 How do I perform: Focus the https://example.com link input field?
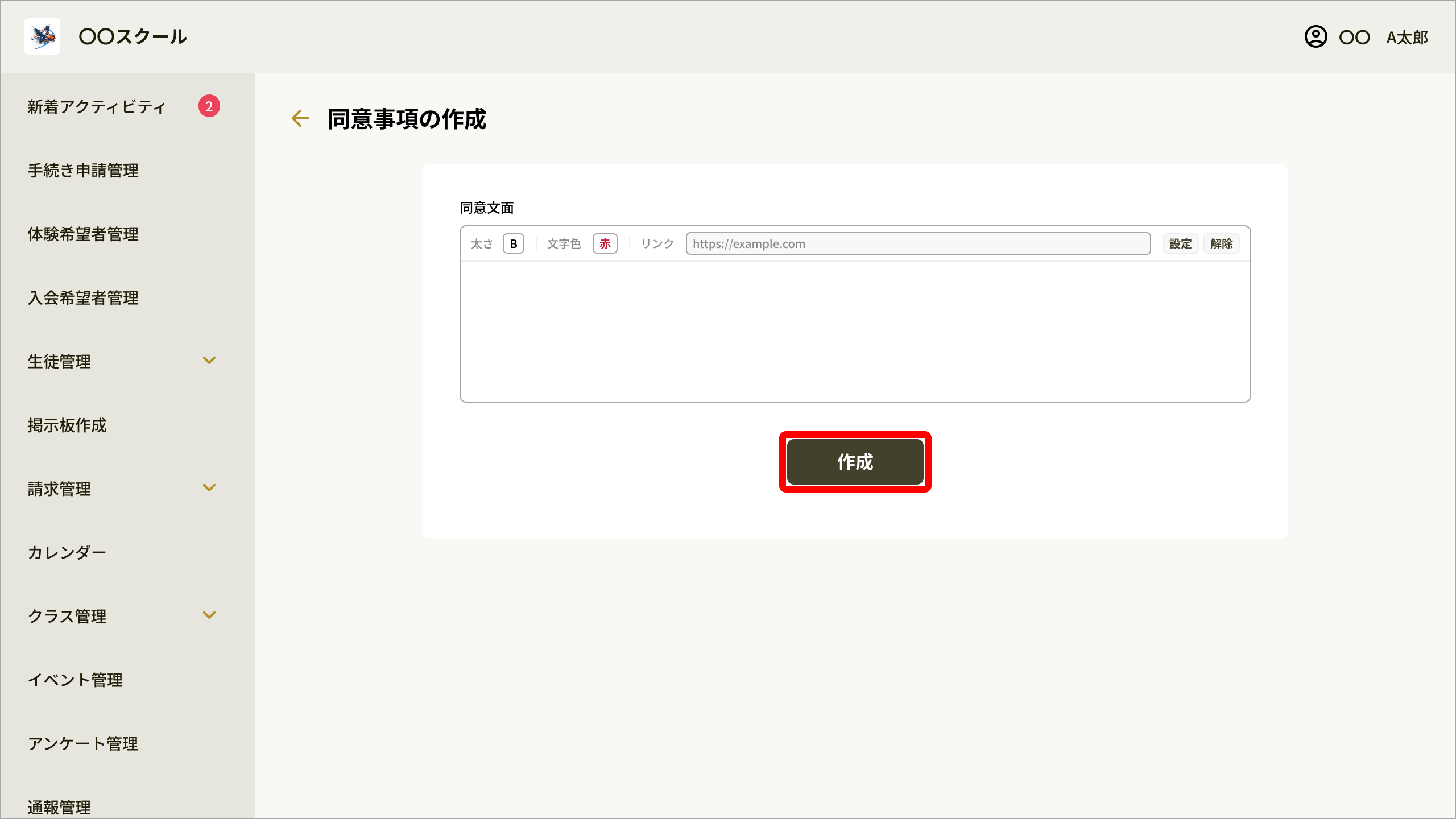click(918, 244)
